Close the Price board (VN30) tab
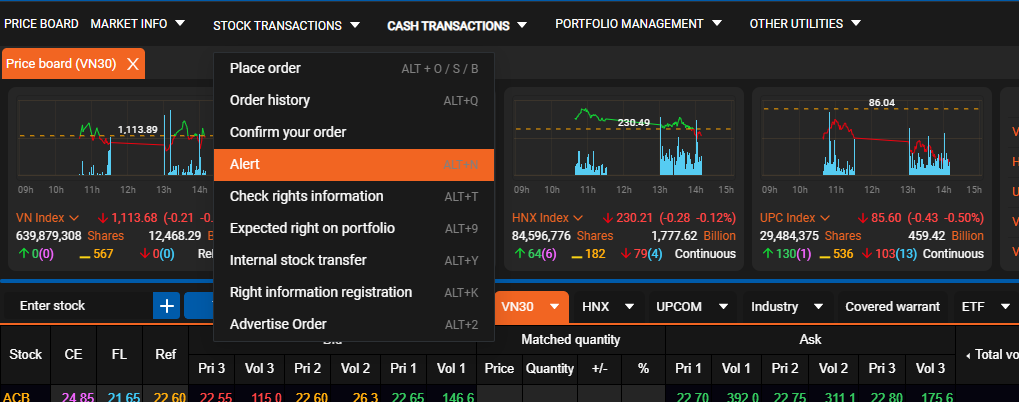 pyautogui.click(x=132, y=64)
